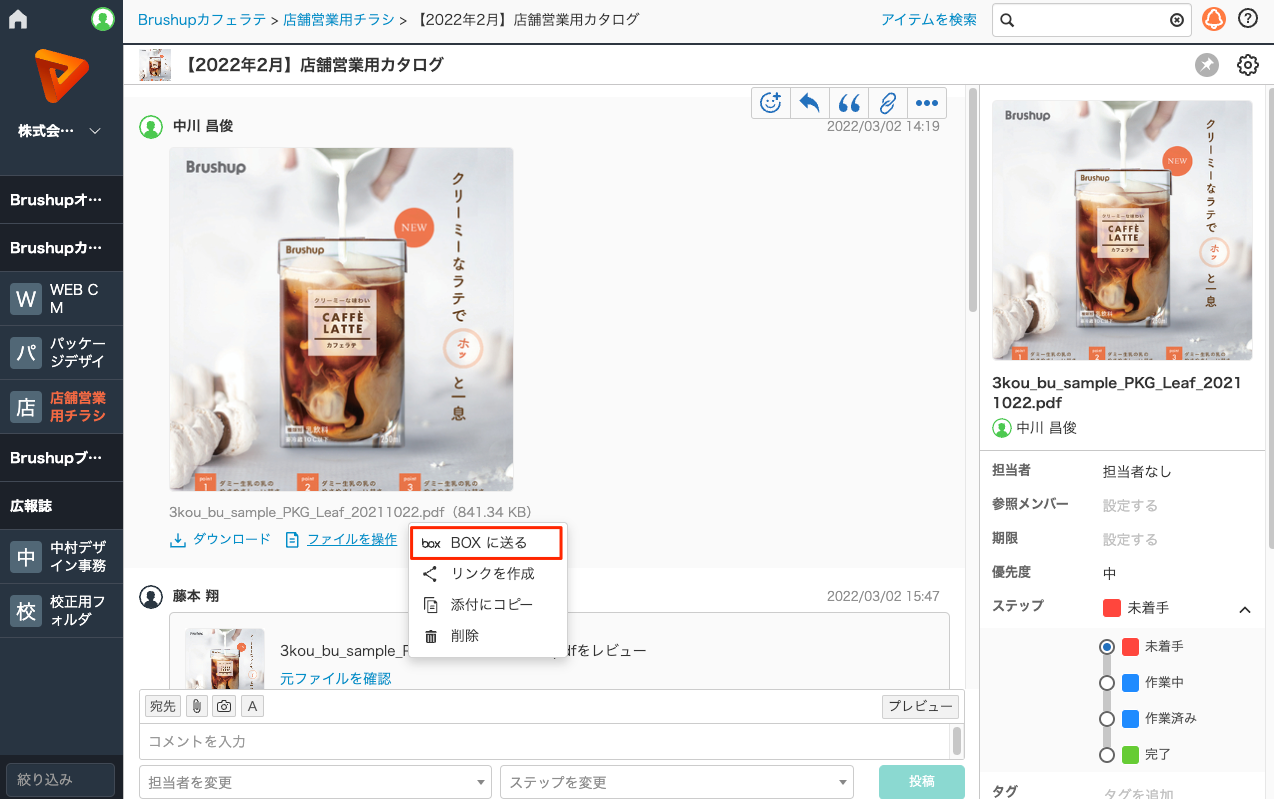
Task: Go to Brushupカフェラテ in the breadcrumb
Action: click(x=202, y=20)
